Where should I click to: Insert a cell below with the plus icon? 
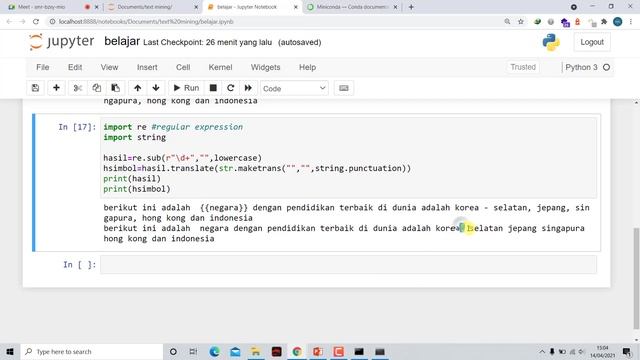(56, 88)
